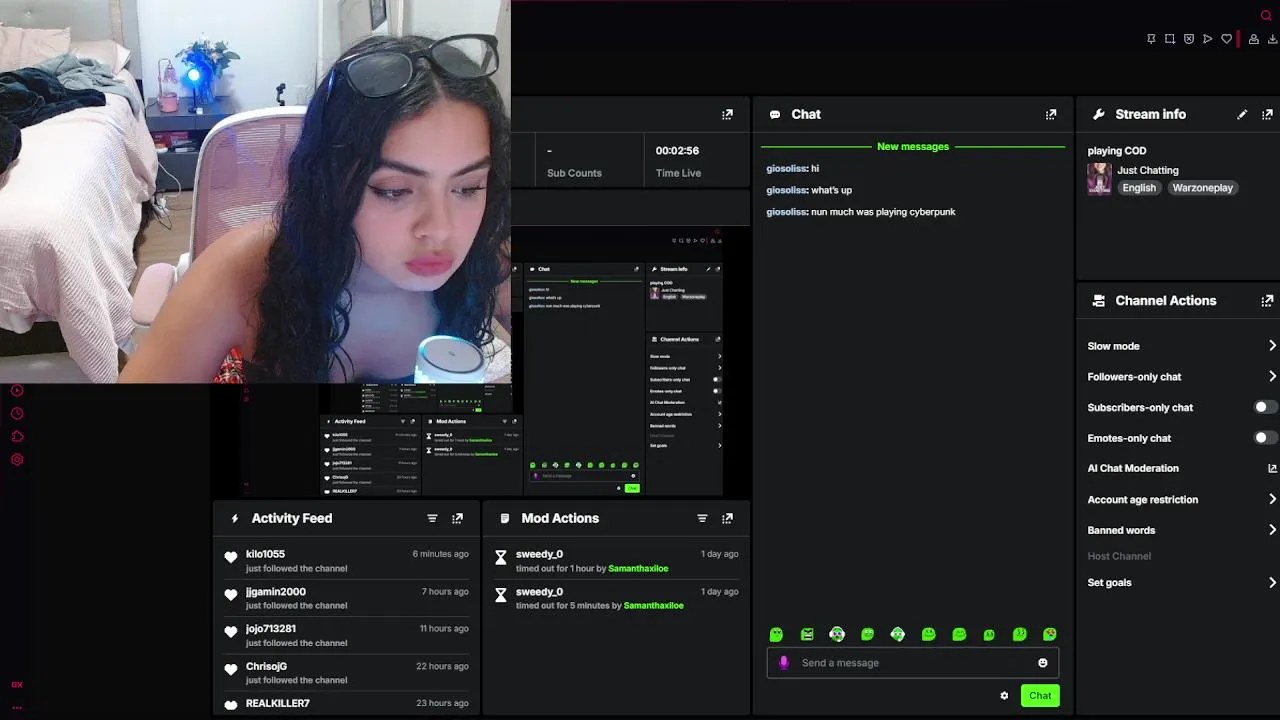Open the emoji picker smiley in message box
1280x720 pixels.
coord(1043,663)
